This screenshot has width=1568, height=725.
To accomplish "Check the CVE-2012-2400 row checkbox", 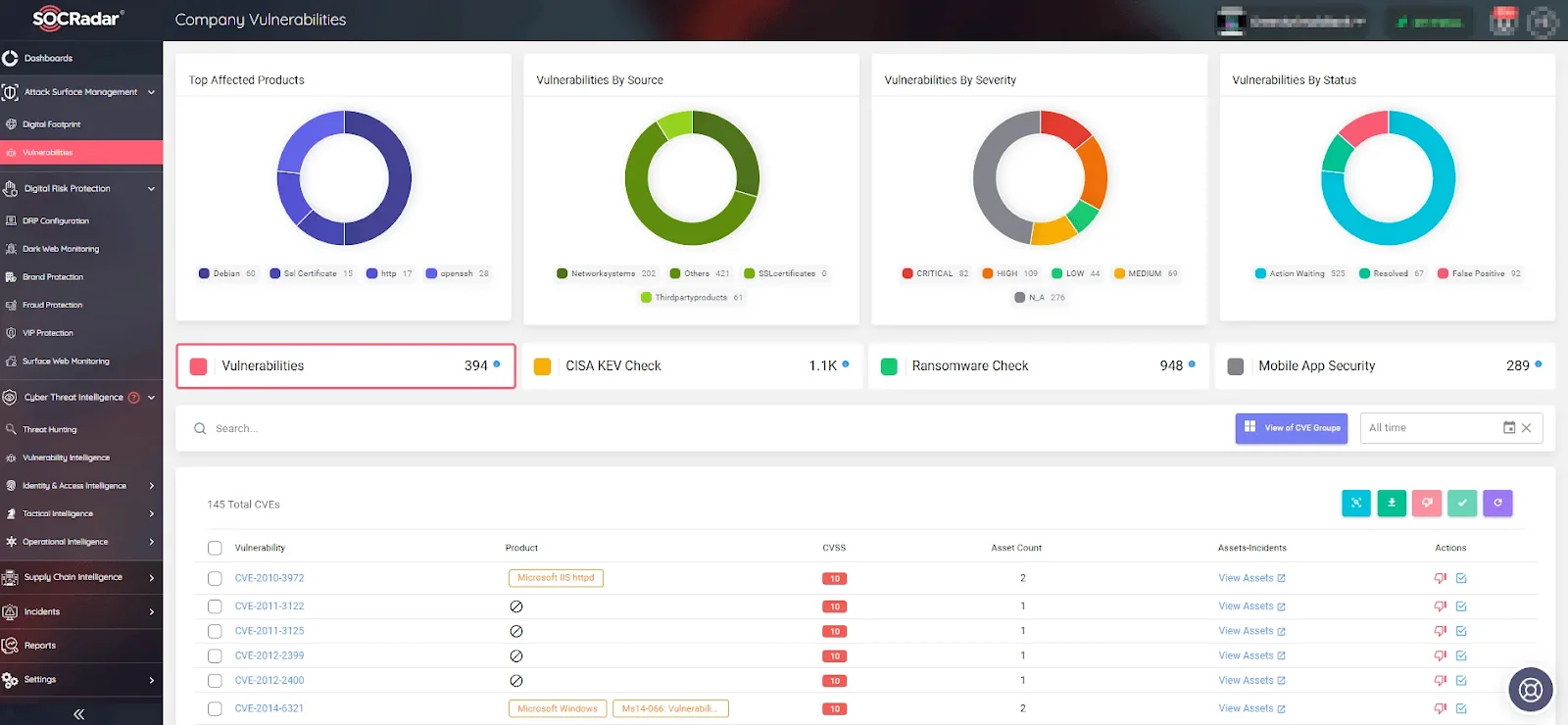I will coord(215,681).
